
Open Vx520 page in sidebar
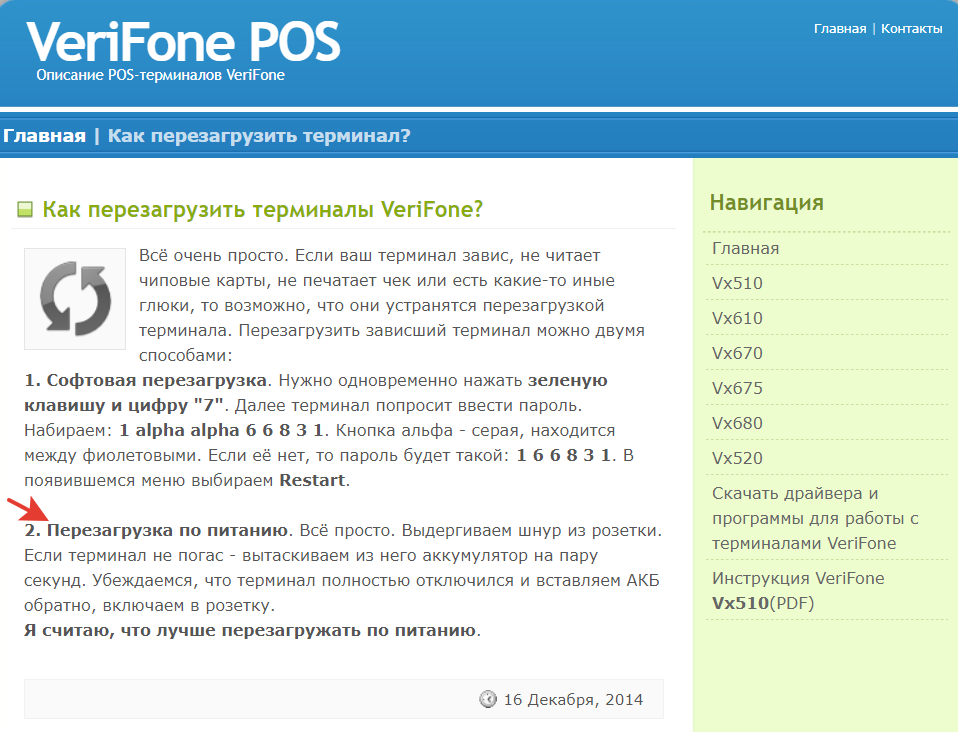(737, 458)
